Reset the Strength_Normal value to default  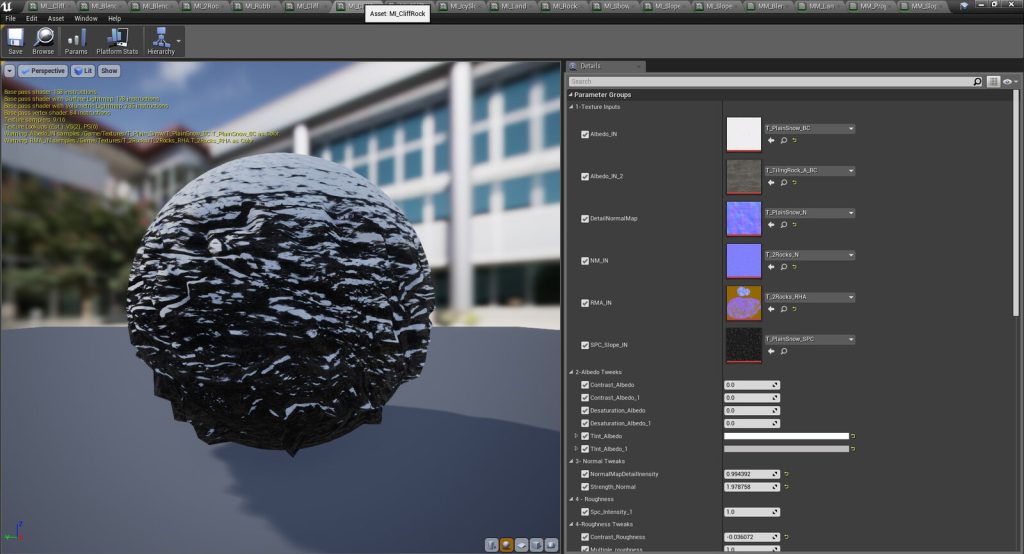(x=787, y=486)
